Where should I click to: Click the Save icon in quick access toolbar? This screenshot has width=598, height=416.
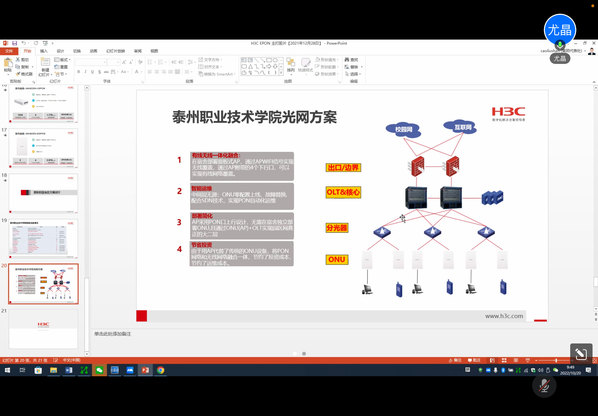tap(14, 43)
